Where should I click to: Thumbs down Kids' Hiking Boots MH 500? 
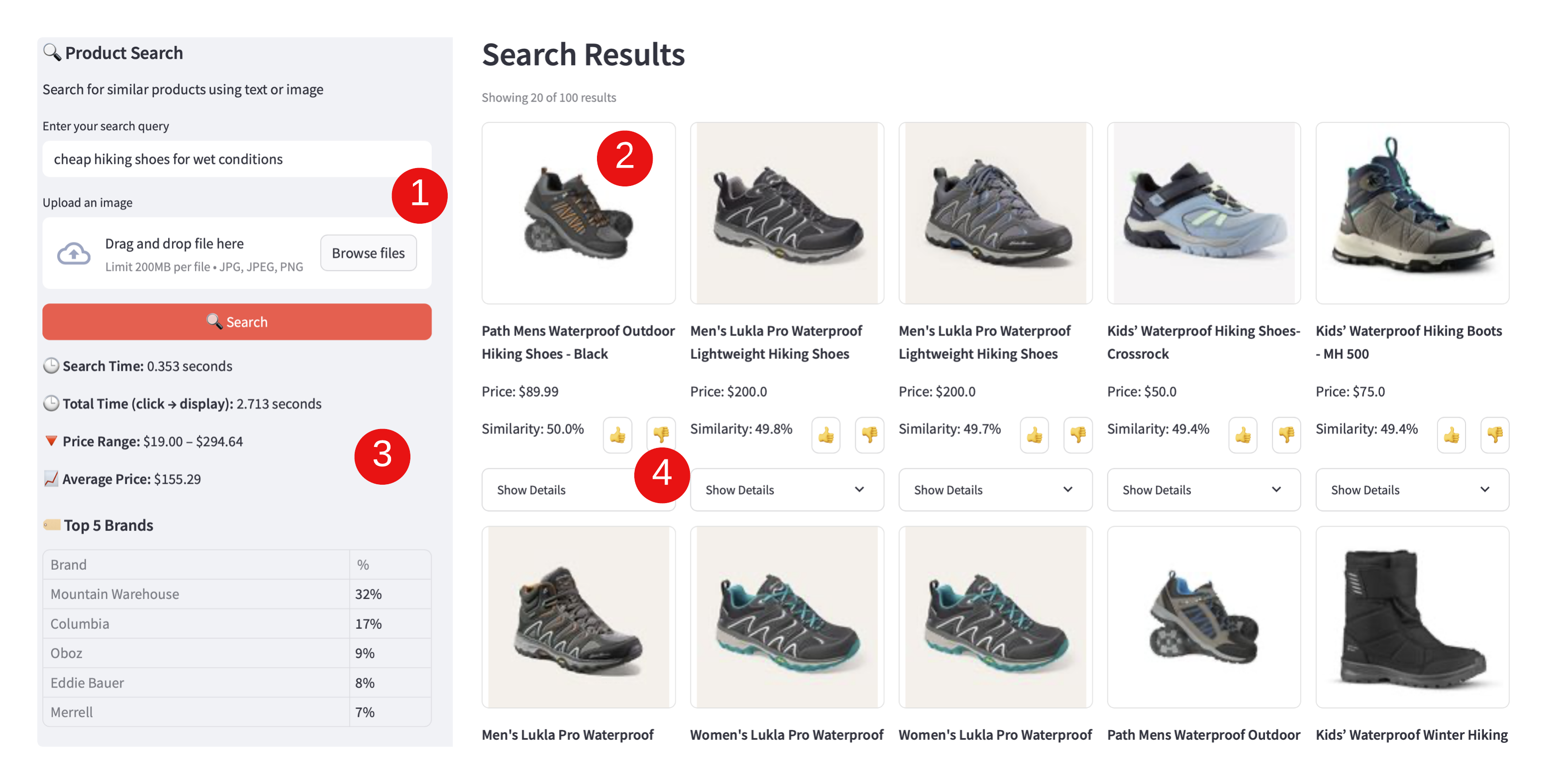(x=1494, y=435)
